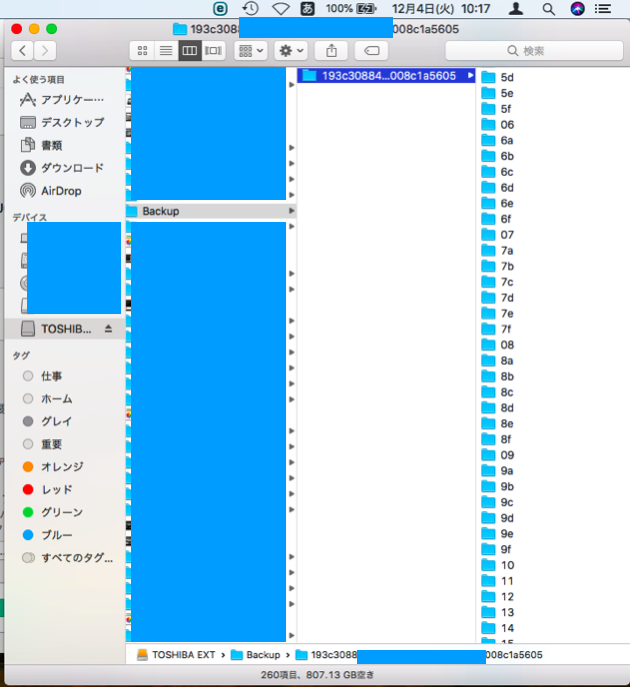The height and width of the screenshot is (687, 630).
Task: Open folder 6a
Action: pyautogui.click(x=497, y=141)
